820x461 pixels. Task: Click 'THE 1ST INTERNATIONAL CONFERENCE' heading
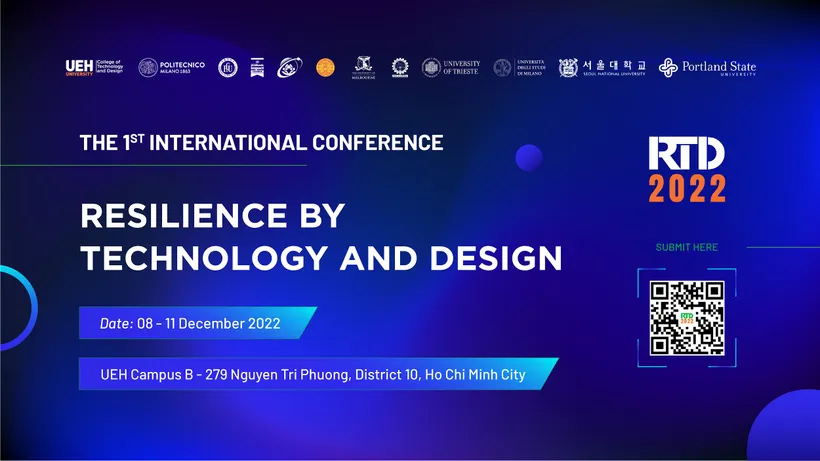pyautogui.click(x=261, y=143)
